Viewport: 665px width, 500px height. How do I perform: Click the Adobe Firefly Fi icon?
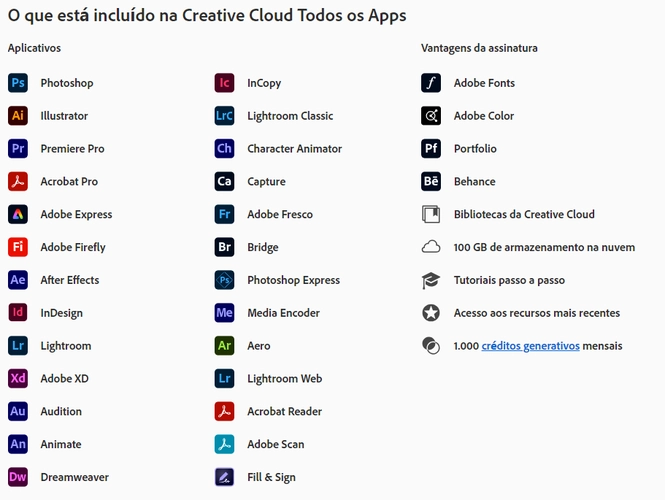tap(18, 247)
